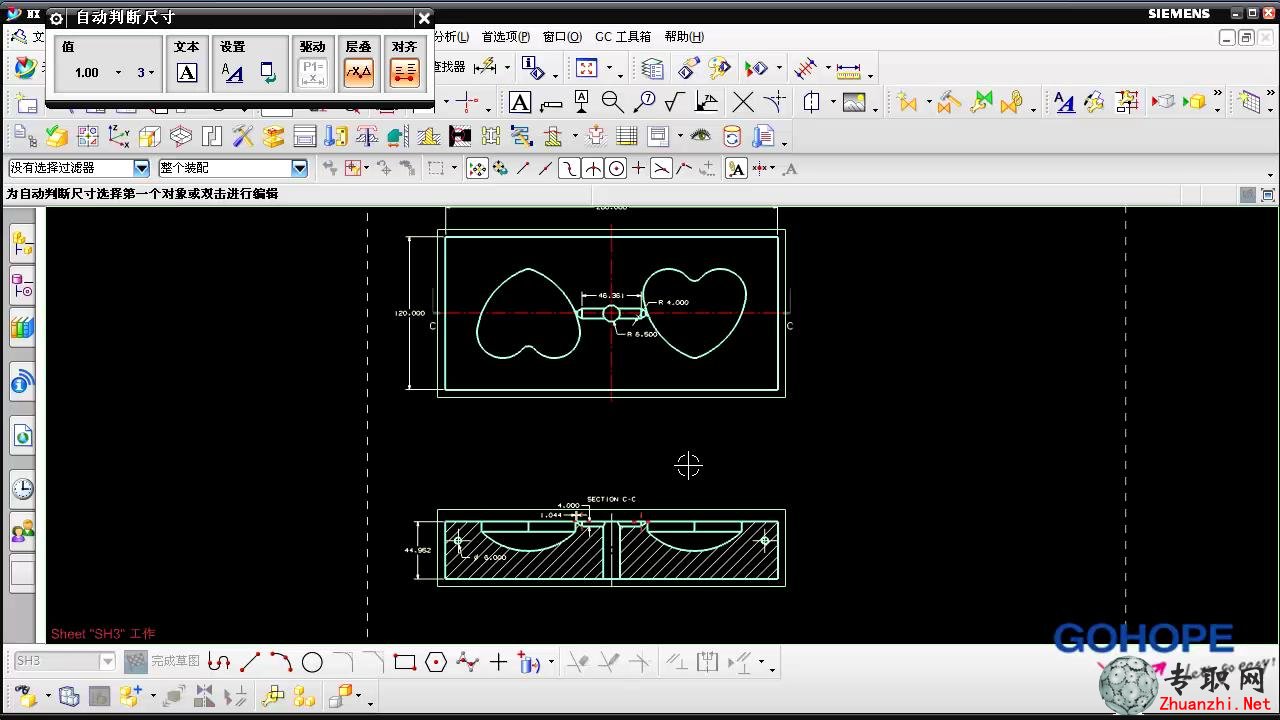
Task: Click the tabular note grid icon
Action: [x=627, y=136]
